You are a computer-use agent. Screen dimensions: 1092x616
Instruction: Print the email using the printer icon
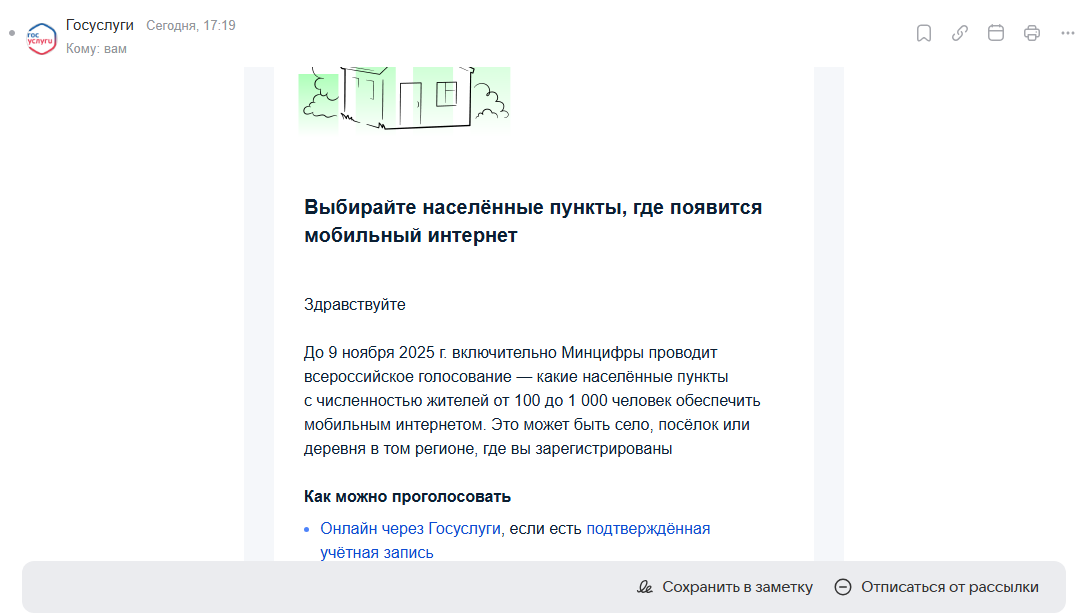pos(1032,33)
